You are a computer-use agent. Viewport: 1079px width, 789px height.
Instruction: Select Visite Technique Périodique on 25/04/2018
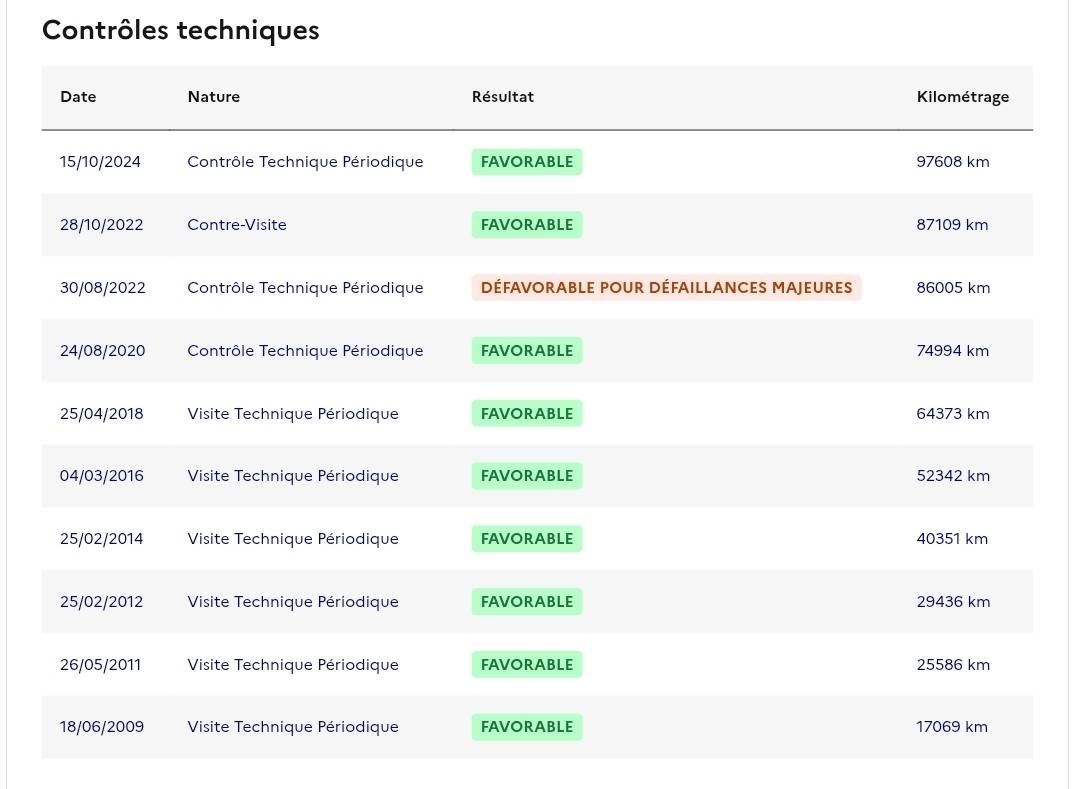click(x=292, y=414)
